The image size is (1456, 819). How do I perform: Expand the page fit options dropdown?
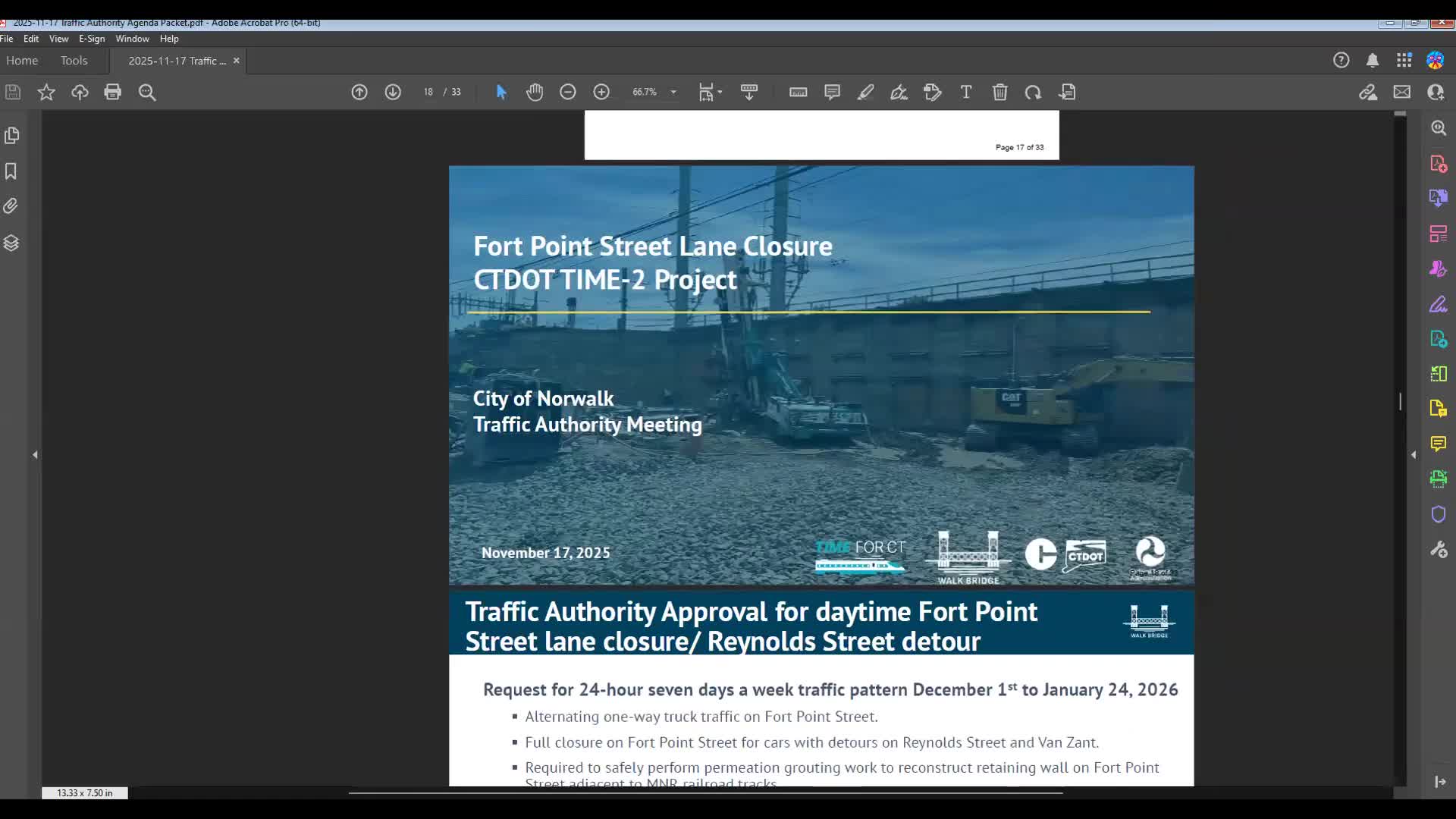click(719, 92)
